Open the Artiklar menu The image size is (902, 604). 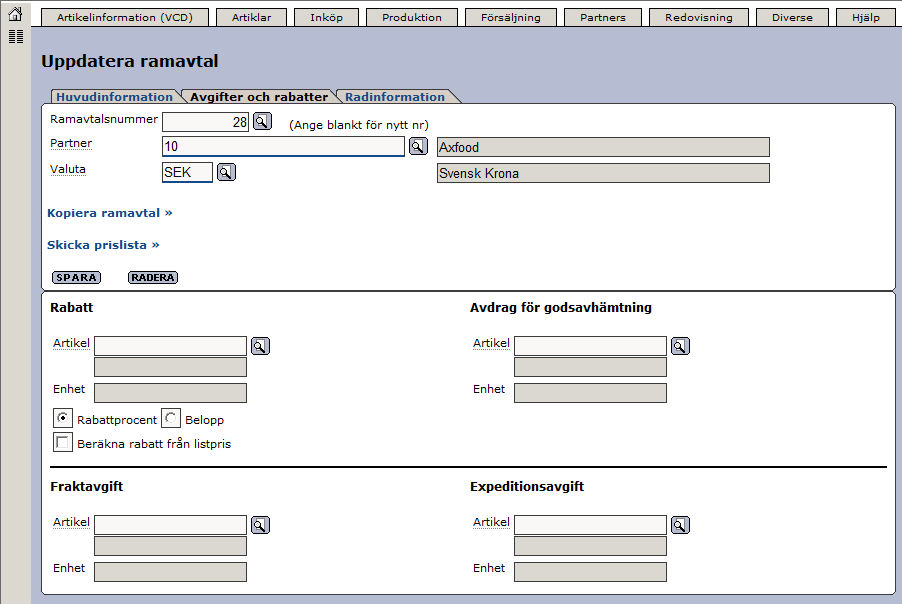[251, 17]
